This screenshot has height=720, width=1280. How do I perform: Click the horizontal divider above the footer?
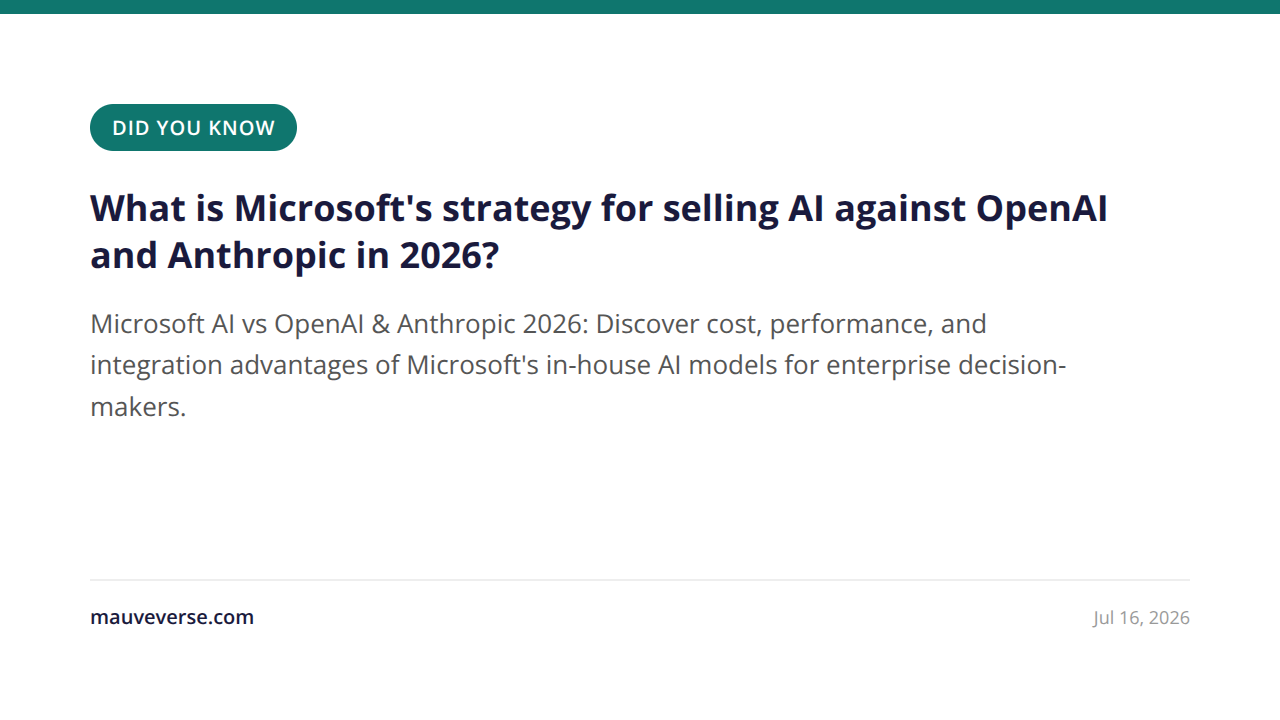pyautogui.click(x=640, y=580)
